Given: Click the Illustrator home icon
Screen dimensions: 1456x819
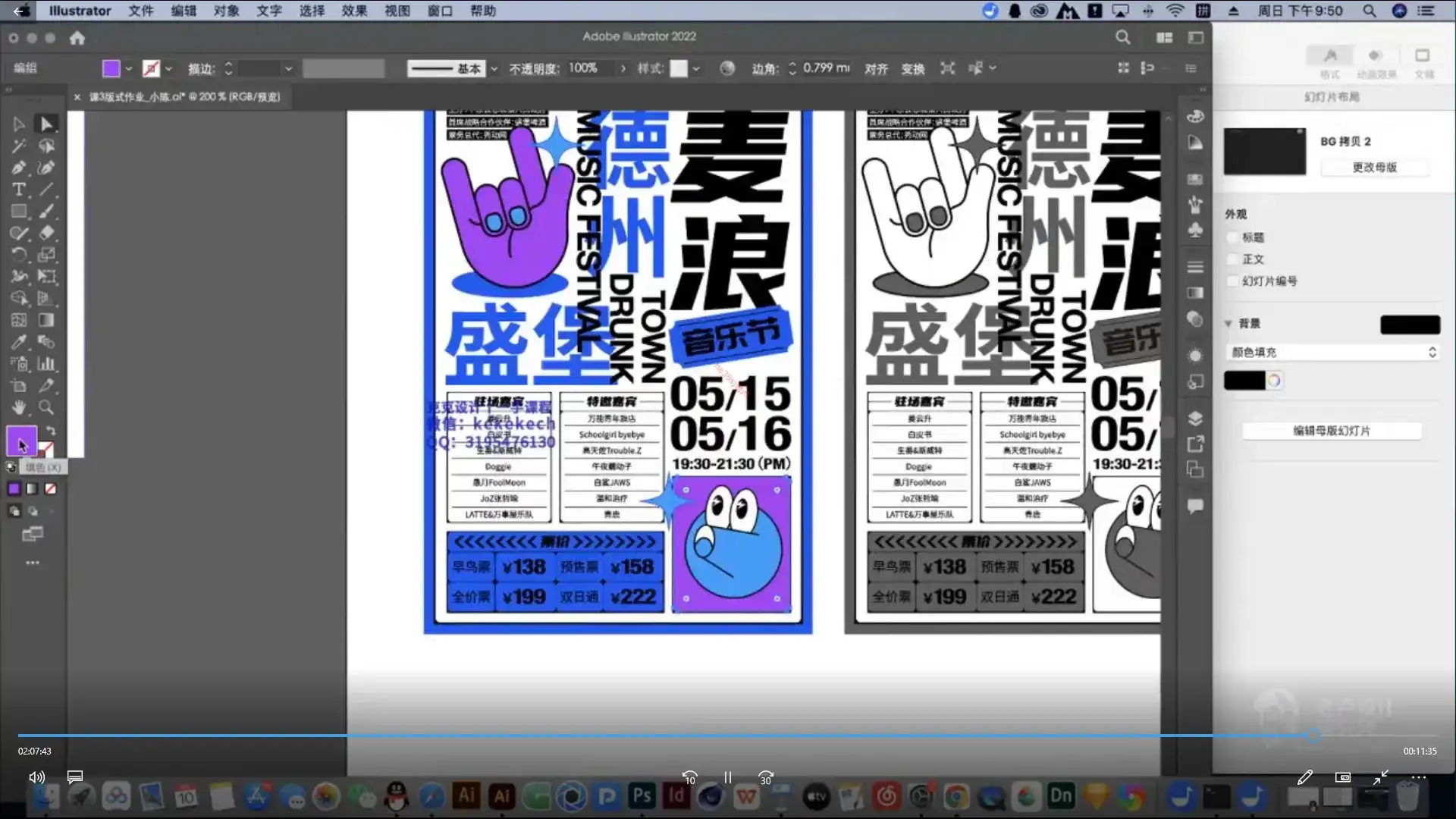Looking at the screenshot, I should [x=77, y=38].
